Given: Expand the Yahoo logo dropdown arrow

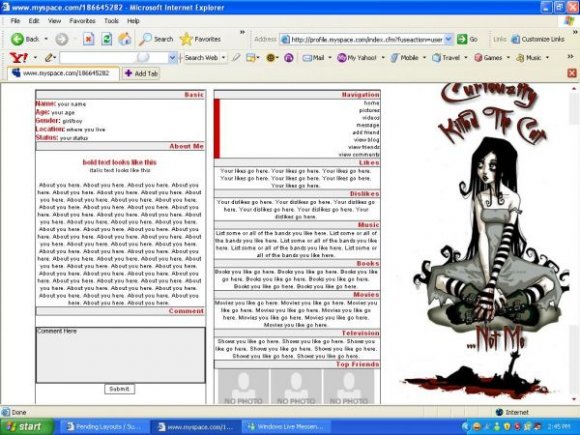Looking at the screenshot, I should click(35, 57).
